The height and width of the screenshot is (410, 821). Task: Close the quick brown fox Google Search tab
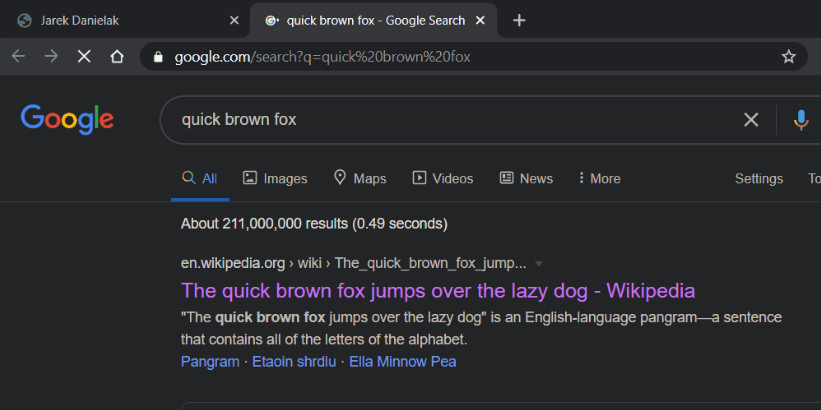(x=480, y=20)
